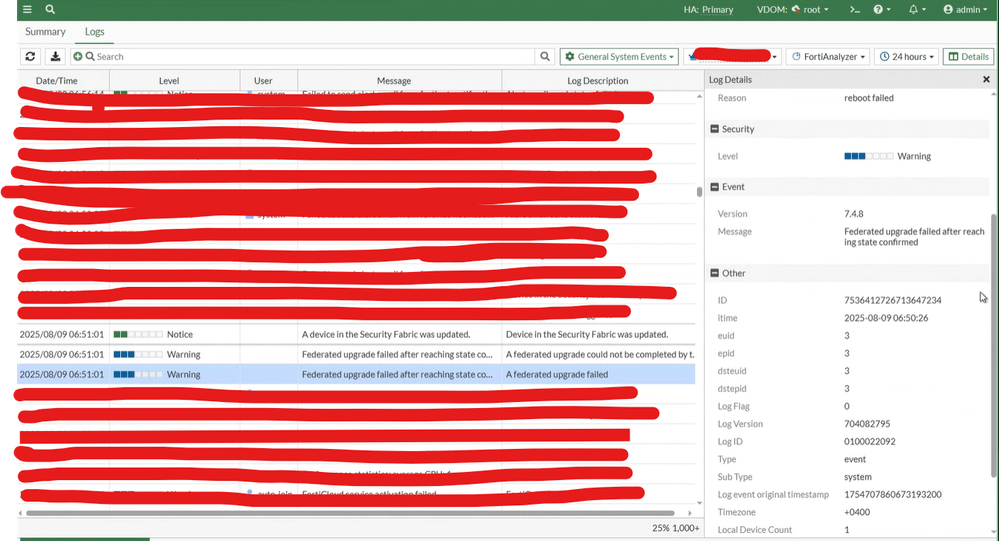Click the 25% 1,000+ load status
The width and height of the screenshot is (999, 541).
pyautogui.click(x=675, y=528)
